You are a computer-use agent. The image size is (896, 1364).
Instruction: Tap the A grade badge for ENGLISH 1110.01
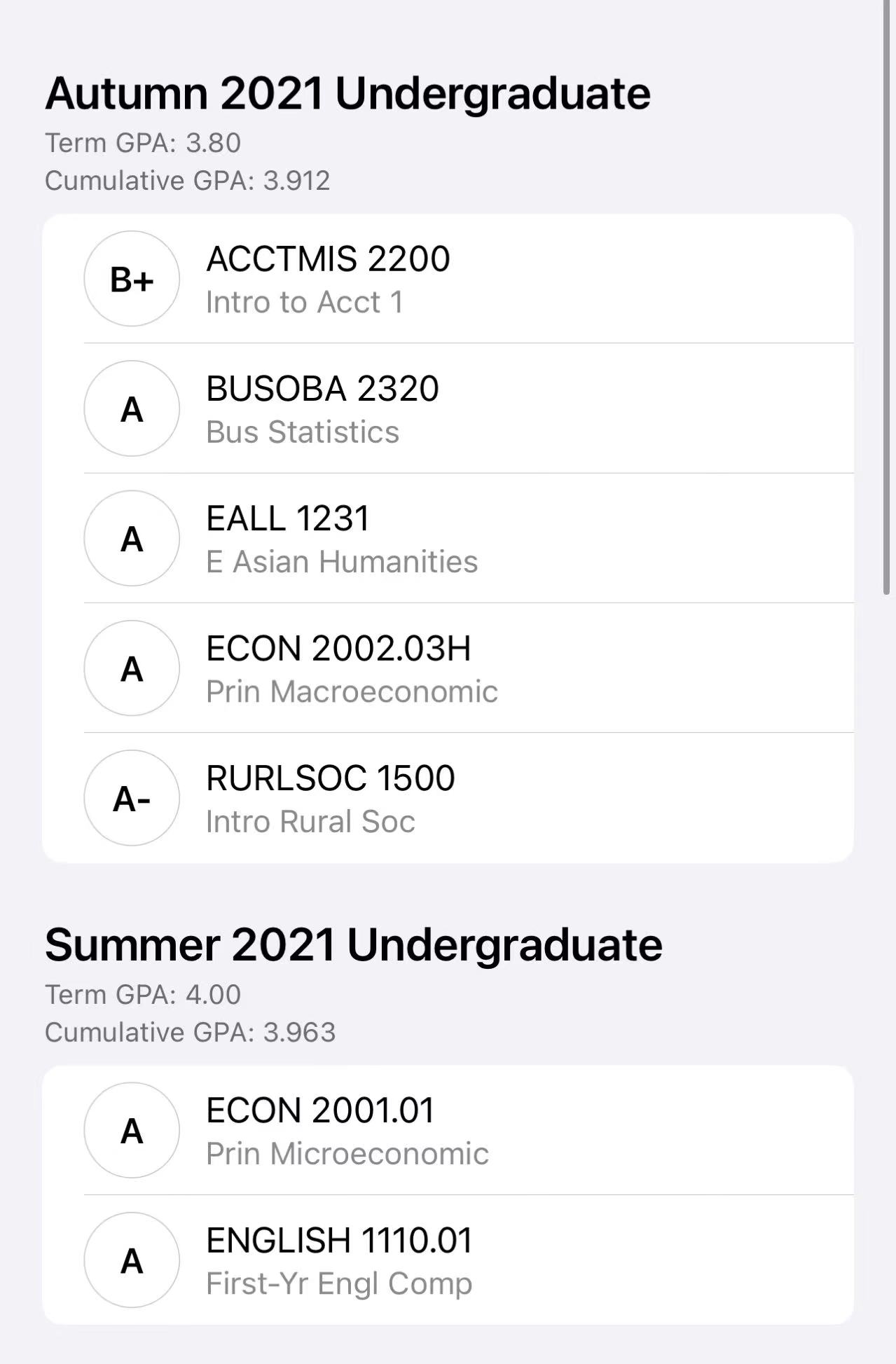pos(132,1260)
